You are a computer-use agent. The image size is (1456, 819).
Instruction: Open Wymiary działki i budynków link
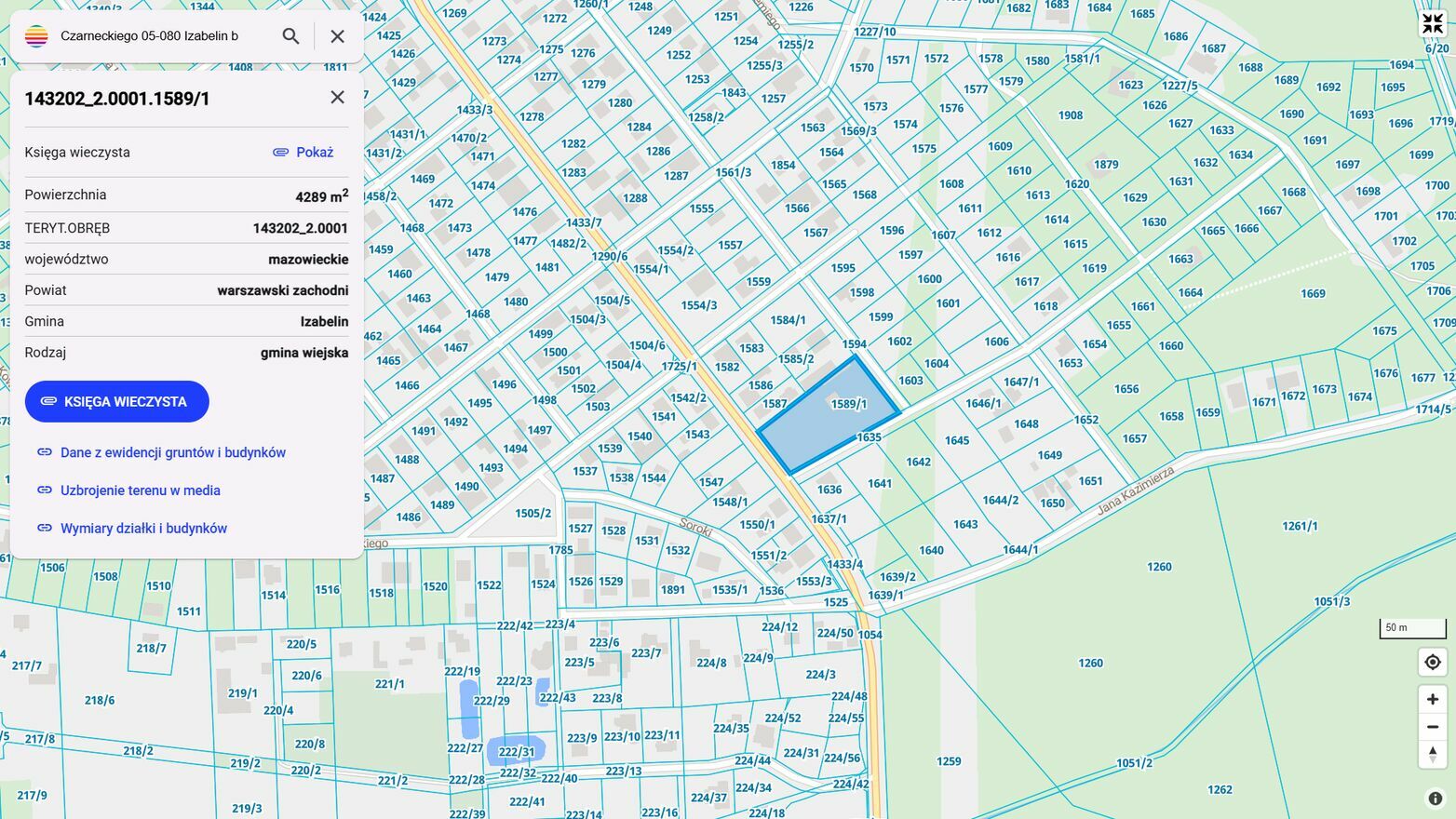[x=143, y=529]
